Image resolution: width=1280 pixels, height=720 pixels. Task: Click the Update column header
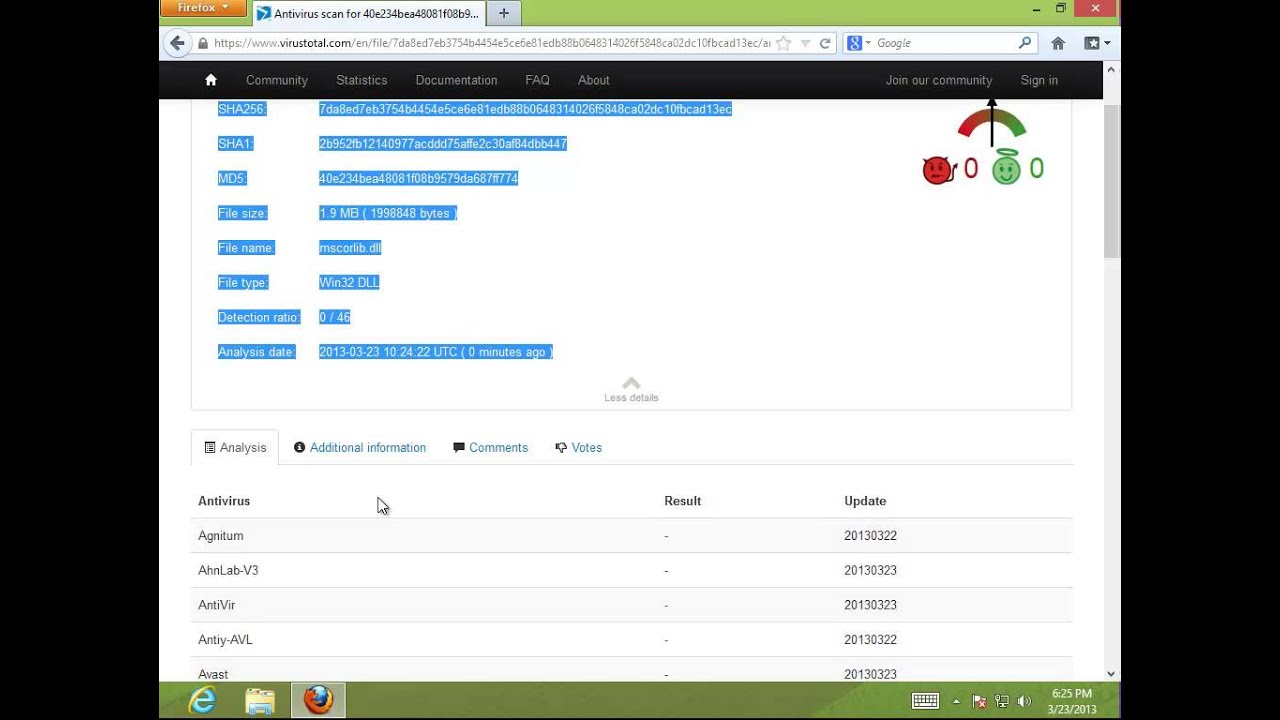coord(865,501)
